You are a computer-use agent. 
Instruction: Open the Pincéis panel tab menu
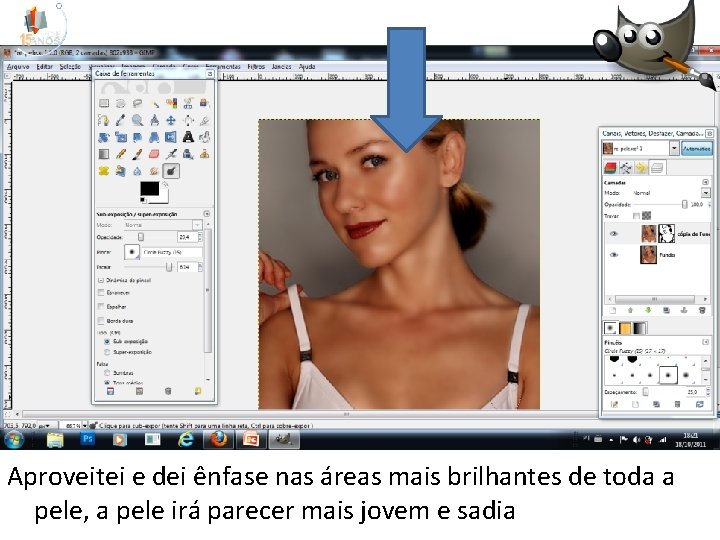[x=706, y=342]
